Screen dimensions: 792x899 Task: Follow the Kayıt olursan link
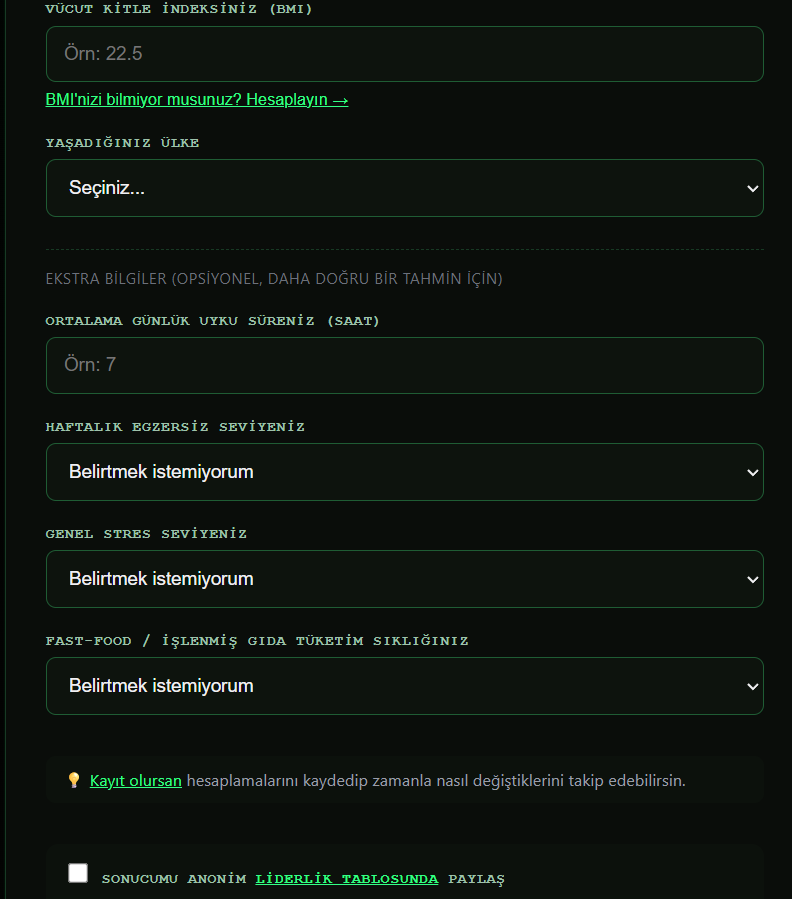click(x=135, y=781)
